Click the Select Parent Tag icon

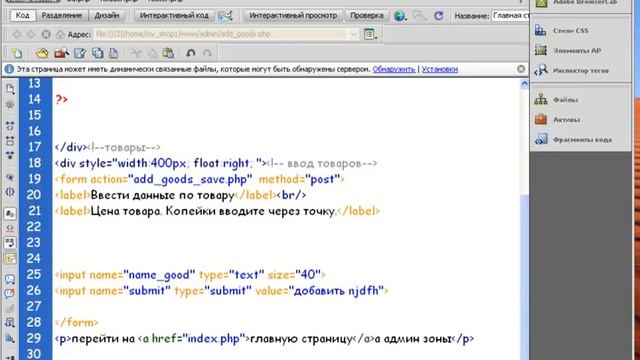[x=10, y=177]
